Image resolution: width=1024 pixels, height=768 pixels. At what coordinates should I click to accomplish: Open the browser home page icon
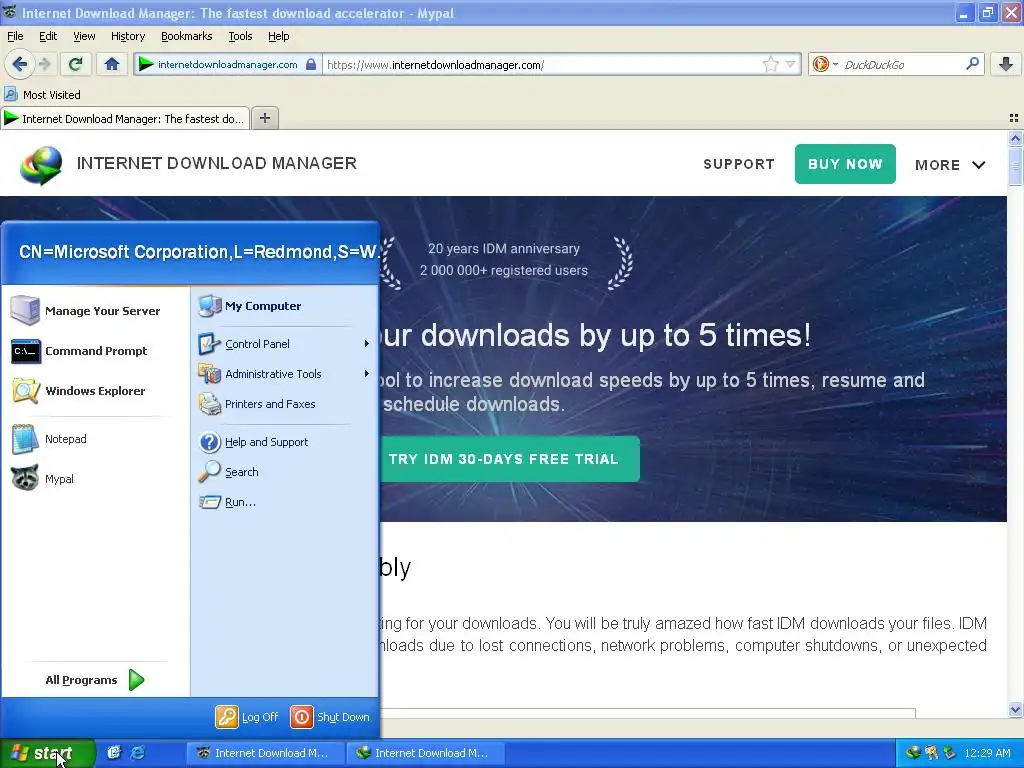[x=112, y=64]
